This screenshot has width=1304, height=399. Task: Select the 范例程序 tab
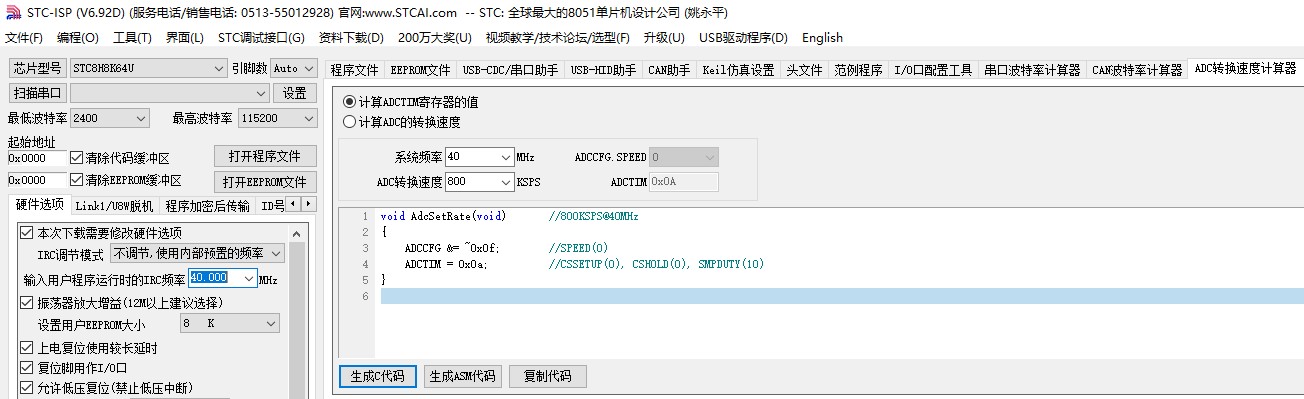click(x=858, y=70)
